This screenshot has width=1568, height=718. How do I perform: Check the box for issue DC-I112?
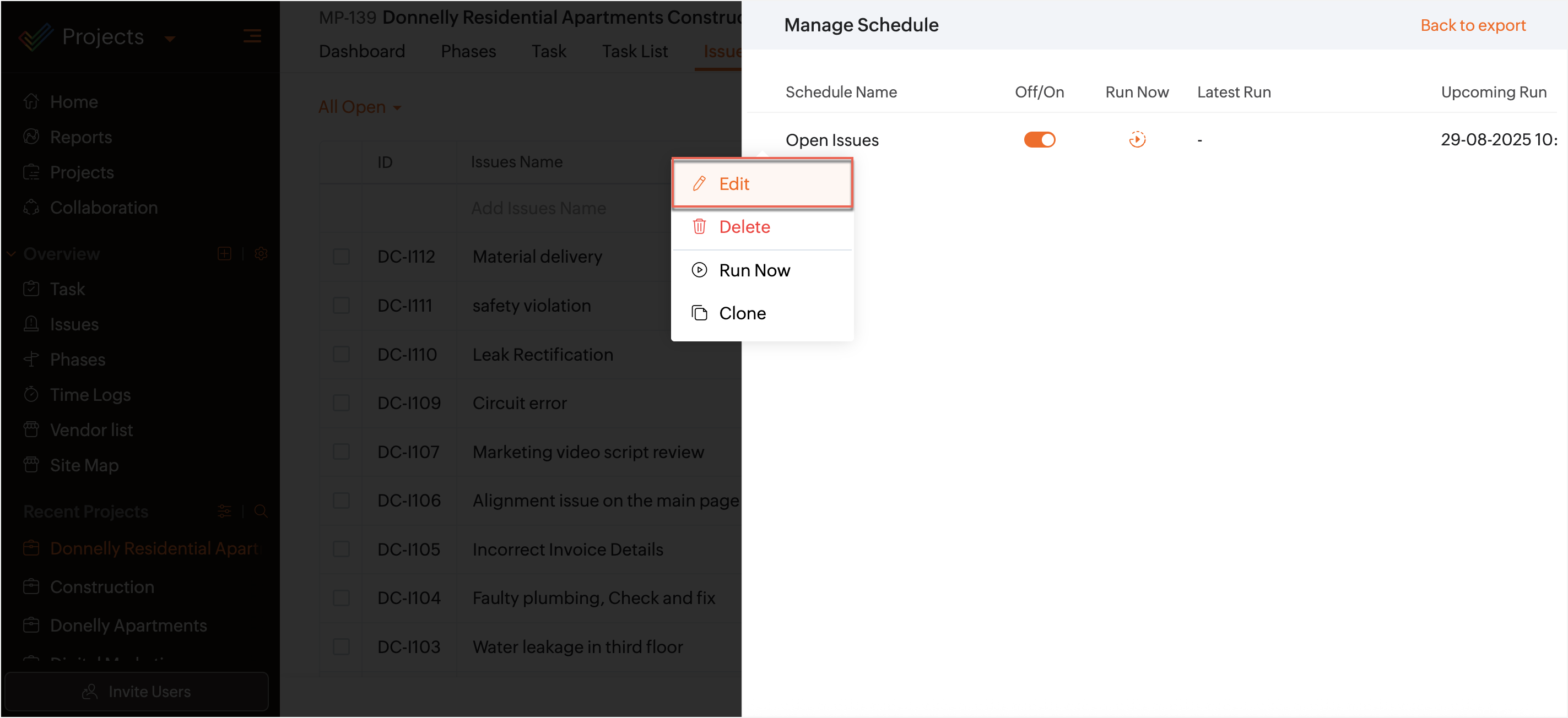(342, 257)
